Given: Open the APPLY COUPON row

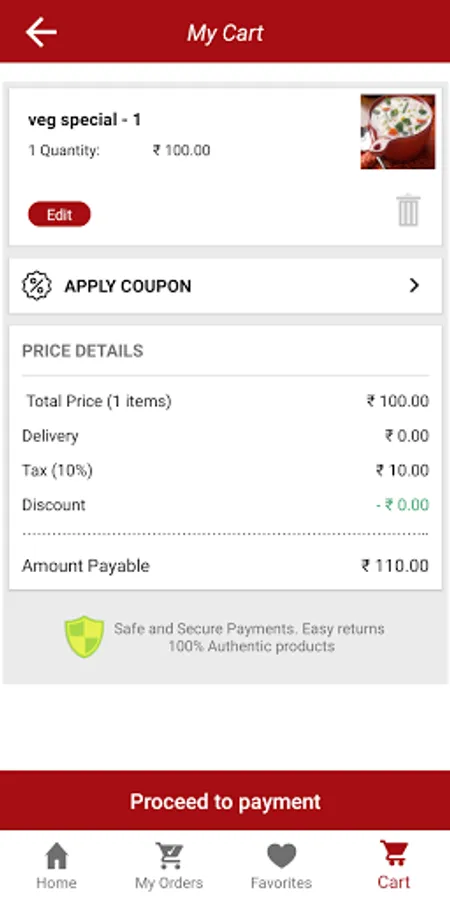Looking at the screenshot, I should tap(226, 286).
